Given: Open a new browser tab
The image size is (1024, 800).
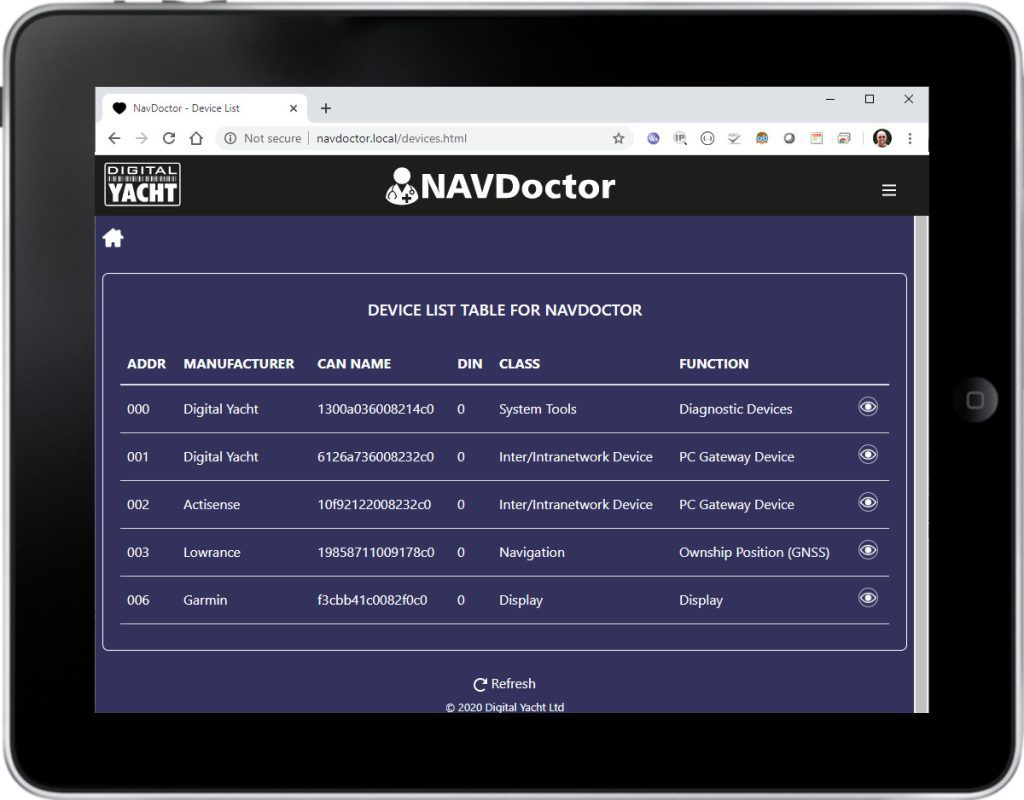Looking at the screenshot, I should click(325, 108).
